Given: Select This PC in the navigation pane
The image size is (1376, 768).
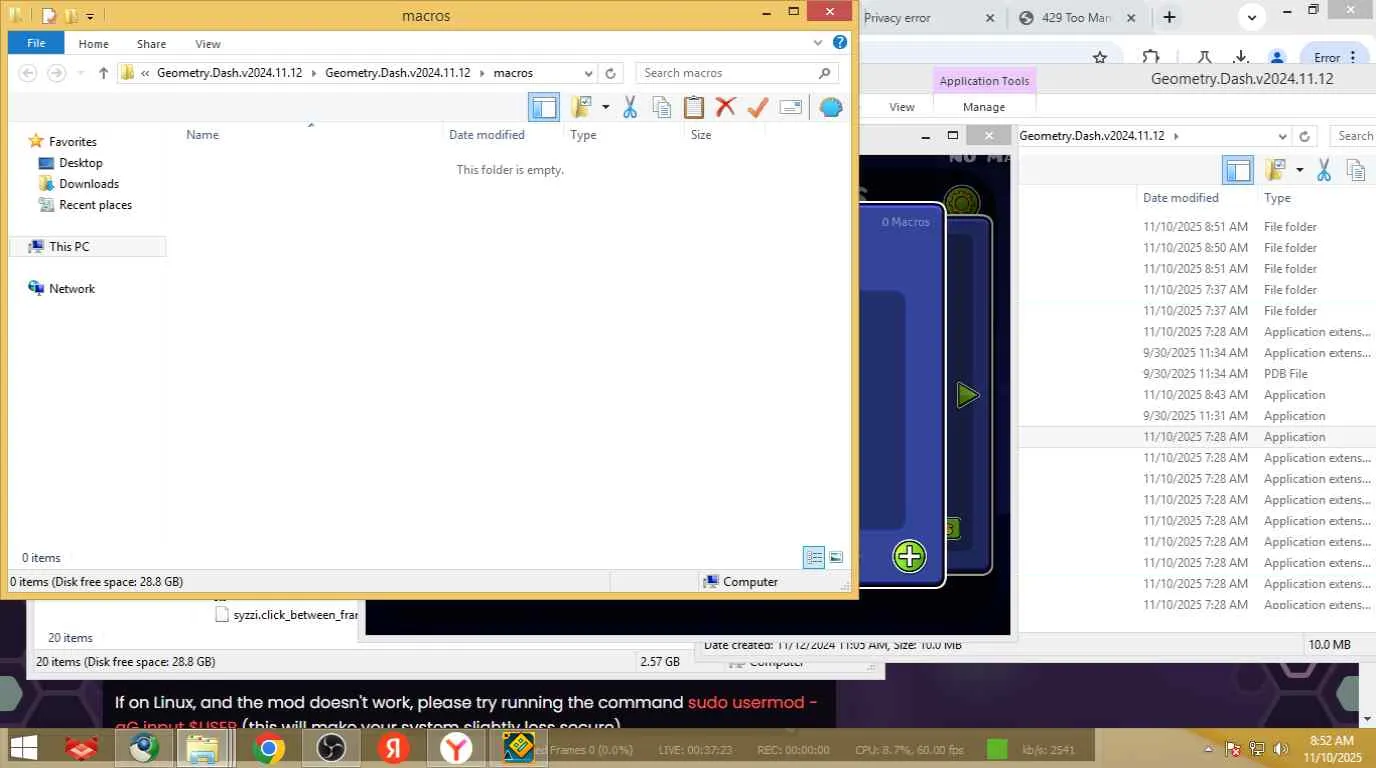Looking at the screenshot, I should click(x=69, y=247).
